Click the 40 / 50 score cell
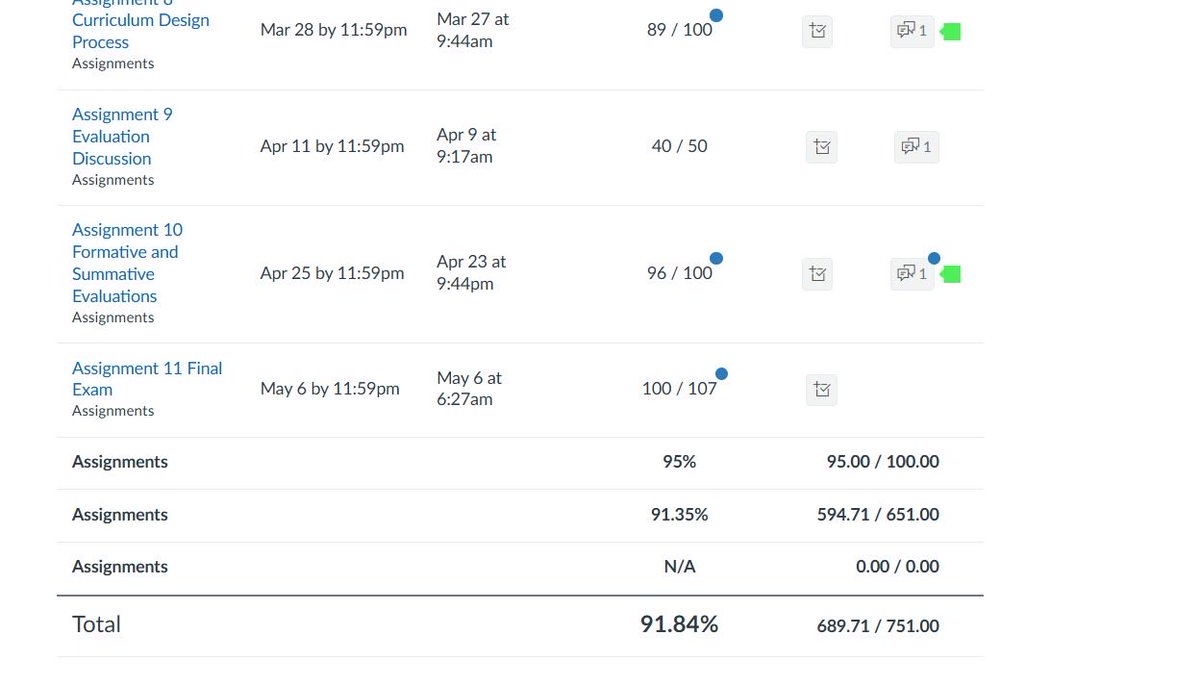 [679, 146]
